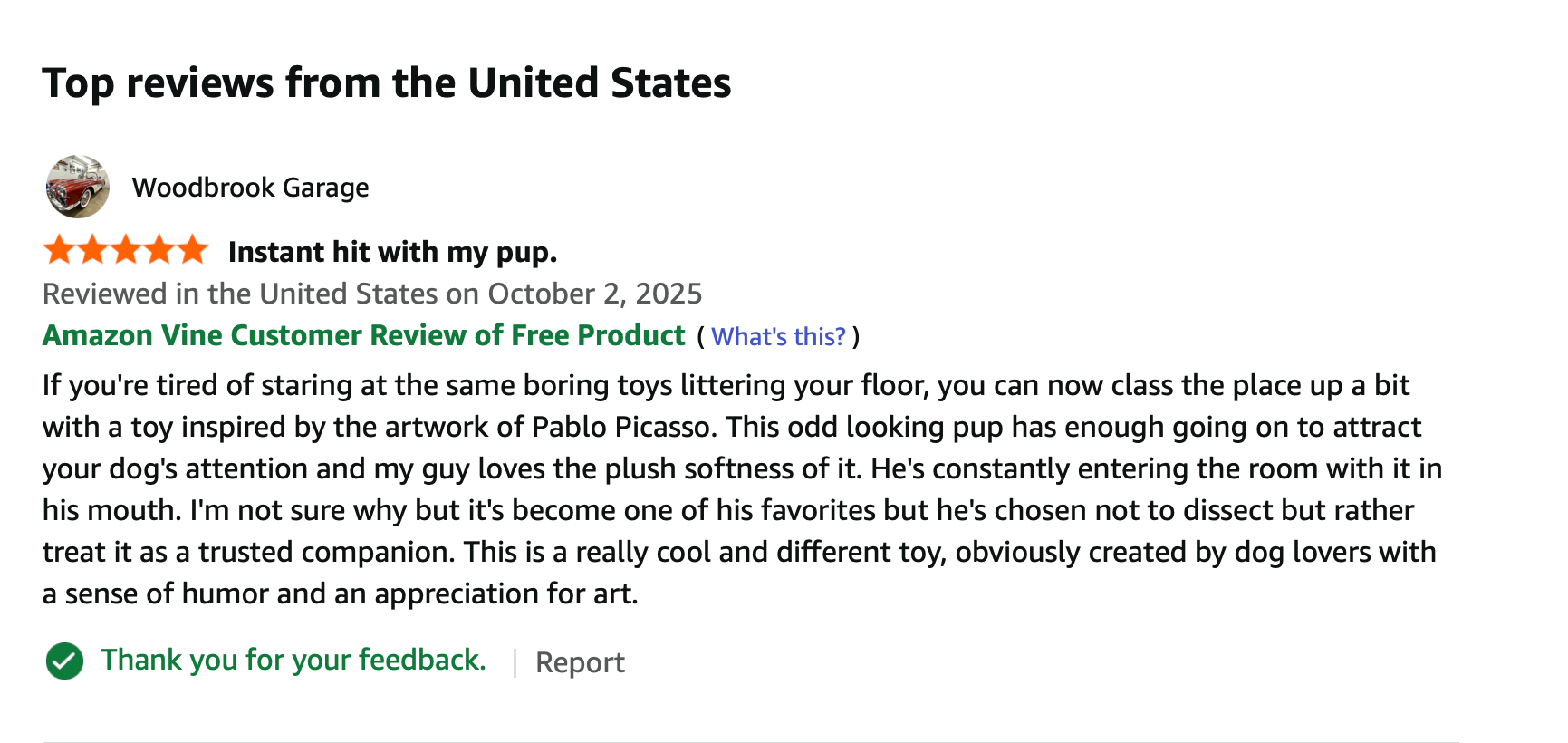1568x743 pixels.
Task: Click the third orange rating star
Action: pos(126,249)
